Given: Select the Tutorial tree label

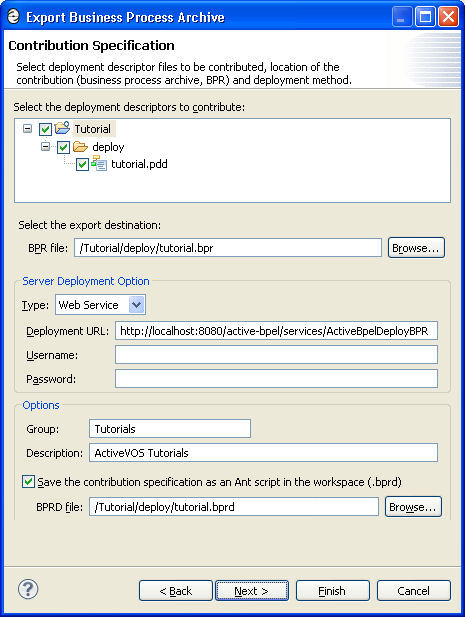Looking at the screenshot, I should 93,129.
